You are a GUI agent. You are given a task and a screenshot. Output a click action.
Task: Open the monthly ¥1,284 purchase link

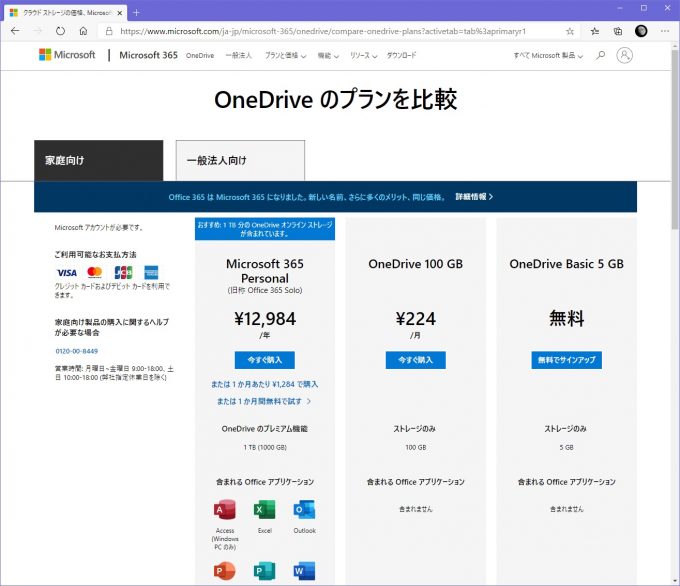pyautogui.click(x=265, y=384)
